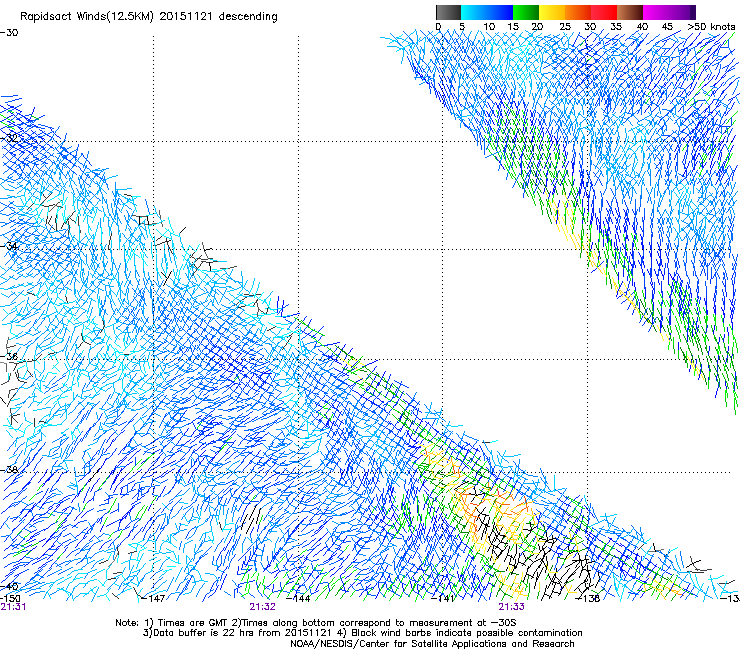This screenshot has width=740, height=650.
Task: Click the 'NOAA/NESDIS/Center for Satellite Applications' credit line
Action: [432, 644]
